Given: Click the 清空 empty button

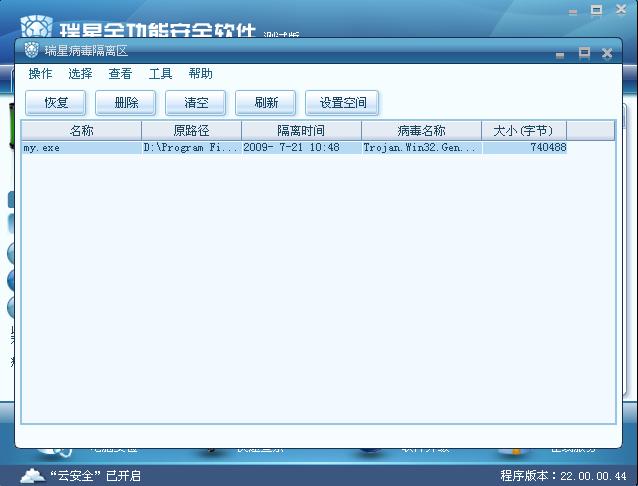Looking at the screenshot, I should pyautogui.click(x=196, y=103).
